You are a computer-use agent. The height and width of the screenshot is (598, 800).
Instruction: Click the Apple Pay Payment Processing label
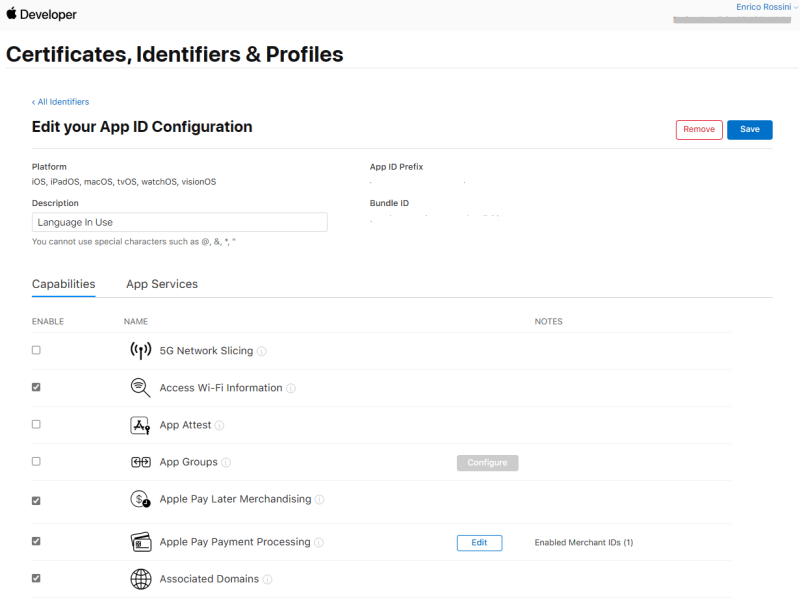coord(235,542)
